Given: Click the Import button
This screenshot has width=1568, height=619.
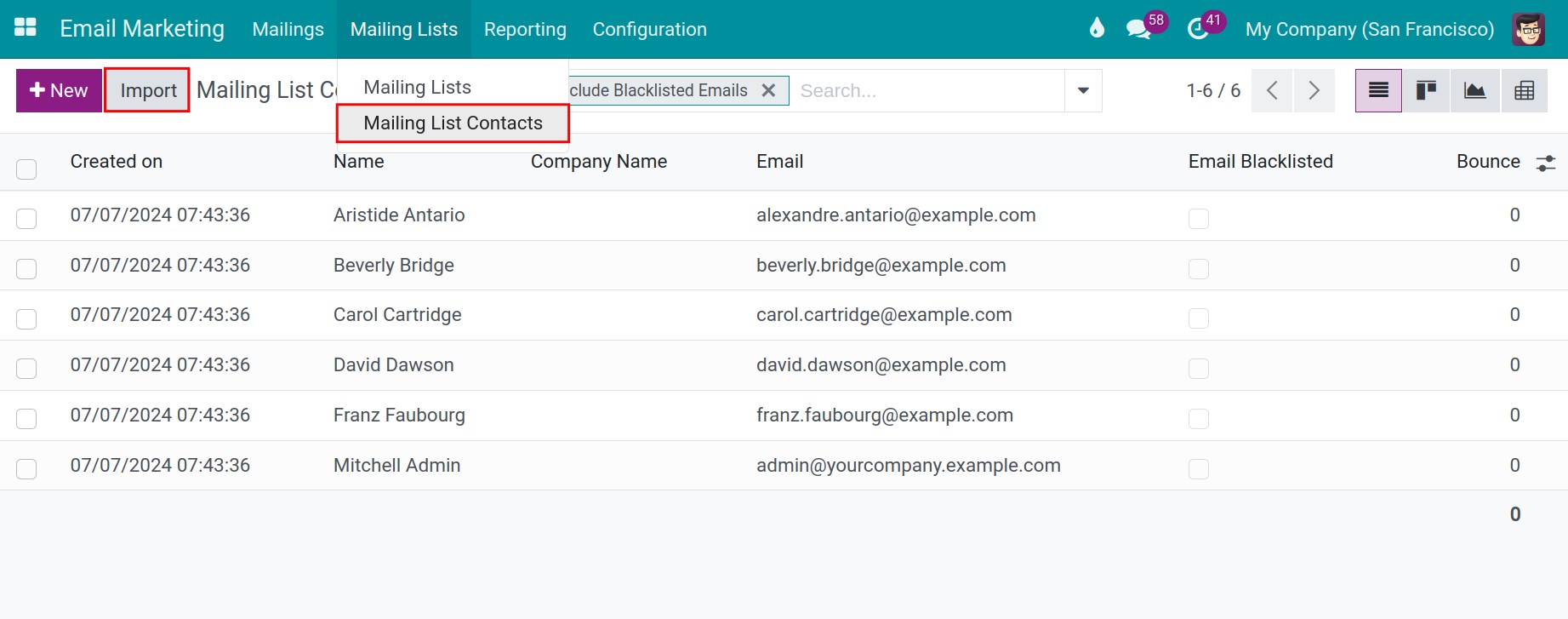Looking at the screenshot, I should pos(148,90).
